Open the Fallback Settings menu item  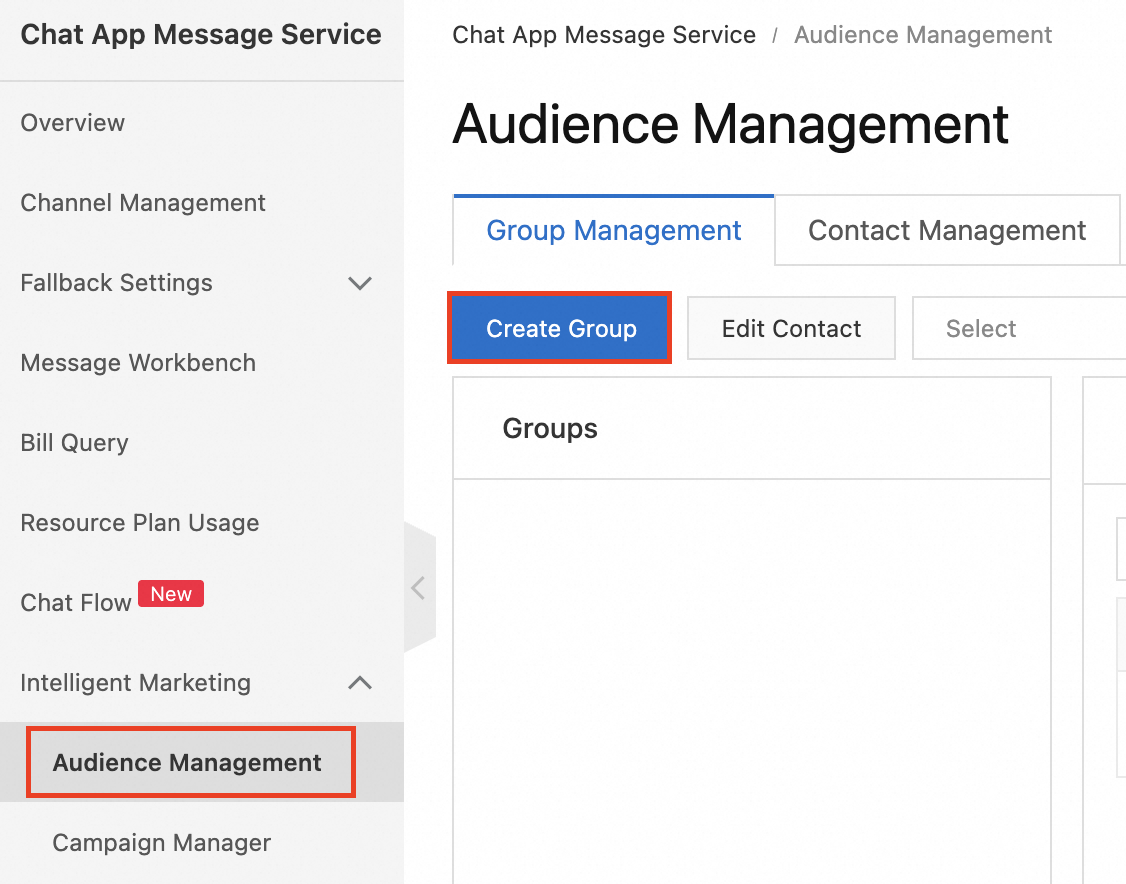click(116, 283)
